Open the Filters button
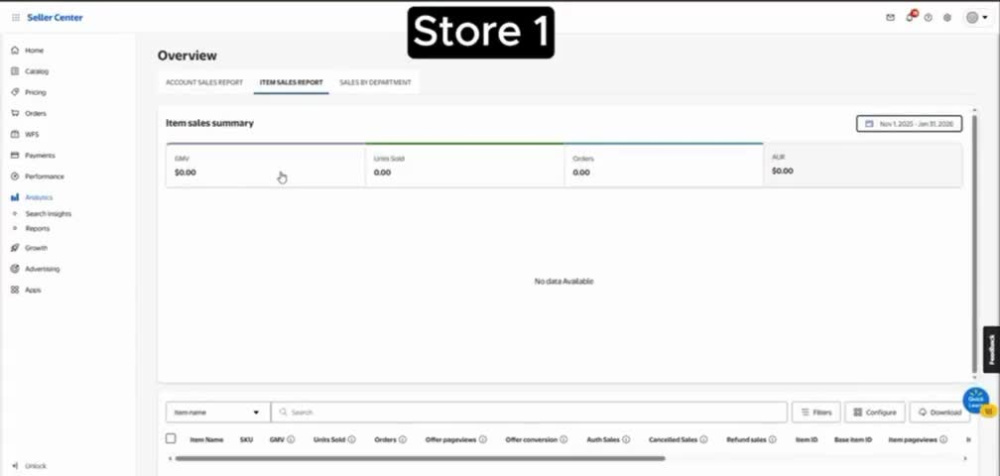The width and height of the screenshot is (1000, 476). [816, 412]
